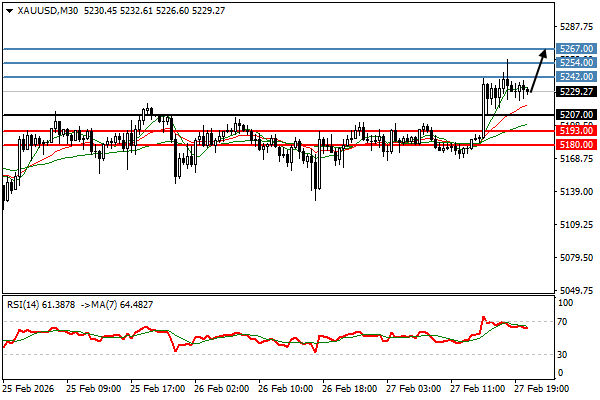Click the red 5180.00 support label
This screenshot has width=600, height=400.
click(x=574, y=145)
